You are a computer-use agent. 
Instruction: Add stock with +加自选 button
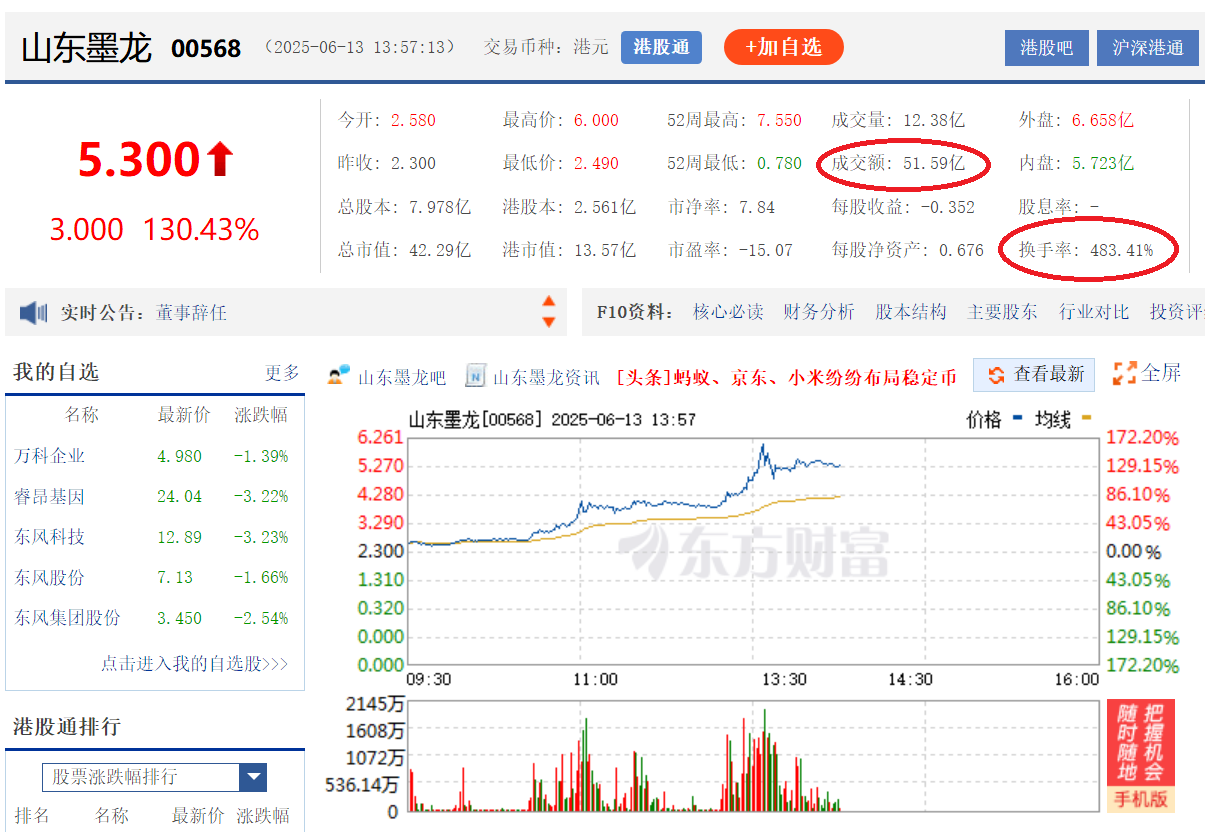(x=784, y=47)
